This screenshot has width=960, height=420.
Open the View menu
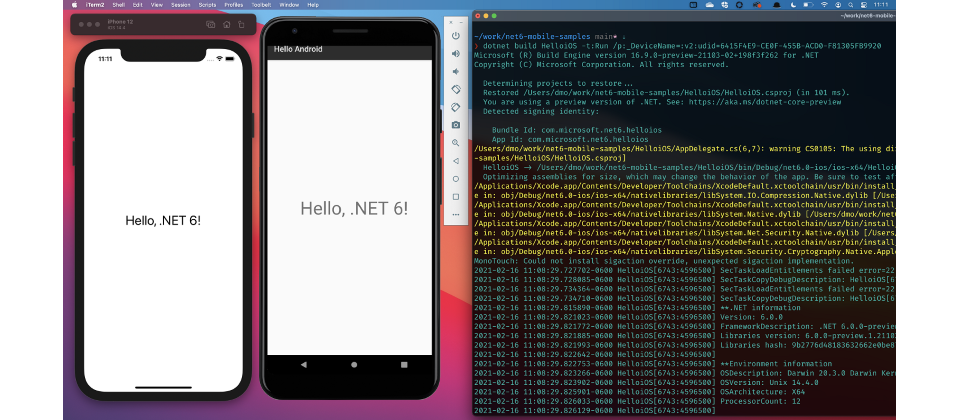157,4
